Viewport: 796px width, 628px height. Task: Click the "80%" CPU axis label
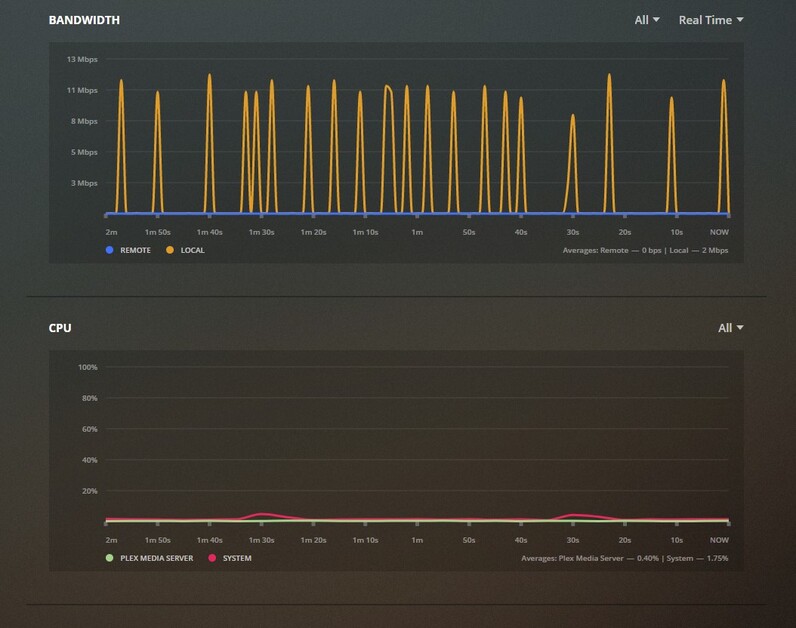point(90,398)
